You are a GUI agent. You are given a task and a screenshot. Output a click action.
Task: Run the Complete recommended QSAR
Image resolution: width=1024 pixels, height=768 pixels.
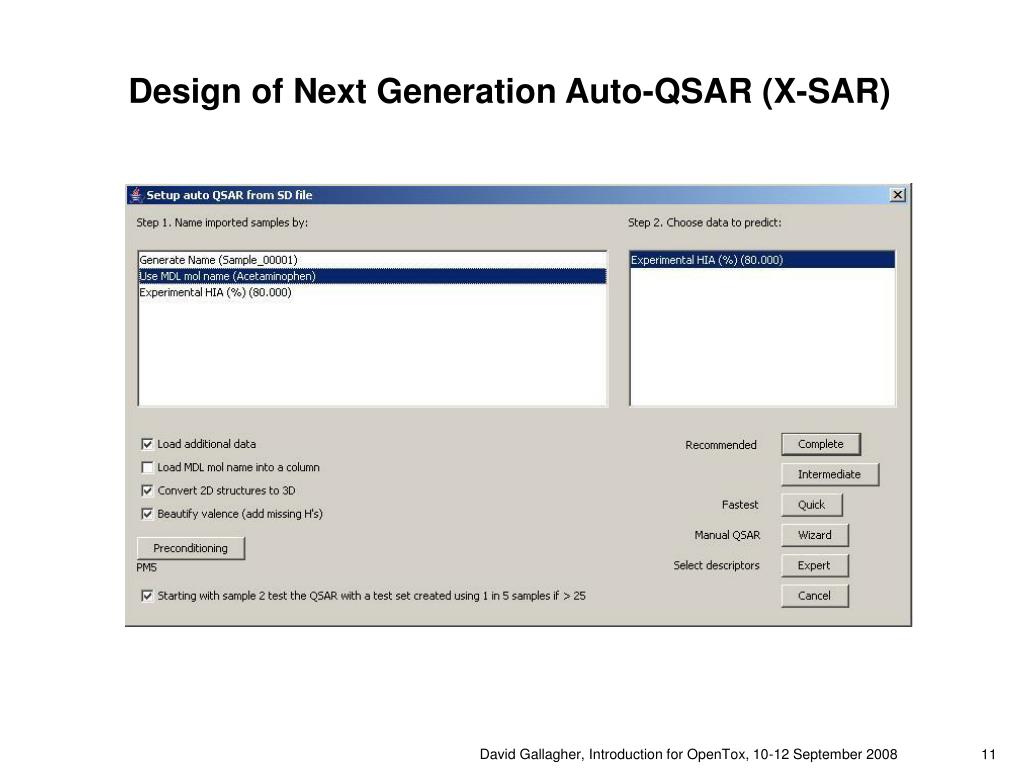821,444
